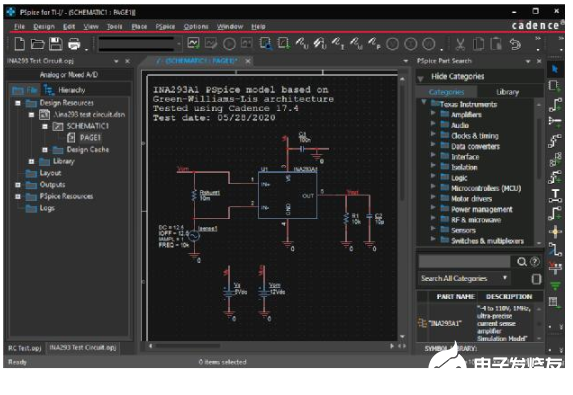Image resolution: width=573 pixels, height=395 pixels.
Task: Choose the Place Ground tool
Action: pyautogui.click(x=555, y=285)
